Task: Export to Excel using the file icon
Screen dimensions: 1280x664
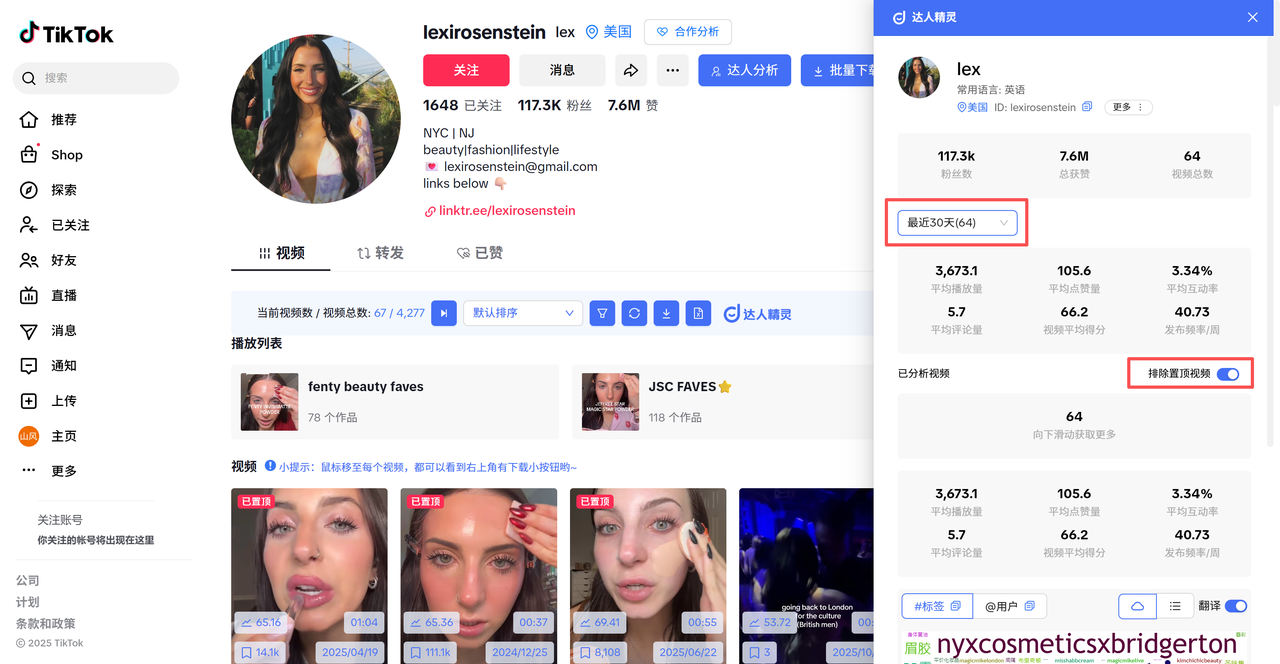Action: (698, 313)
